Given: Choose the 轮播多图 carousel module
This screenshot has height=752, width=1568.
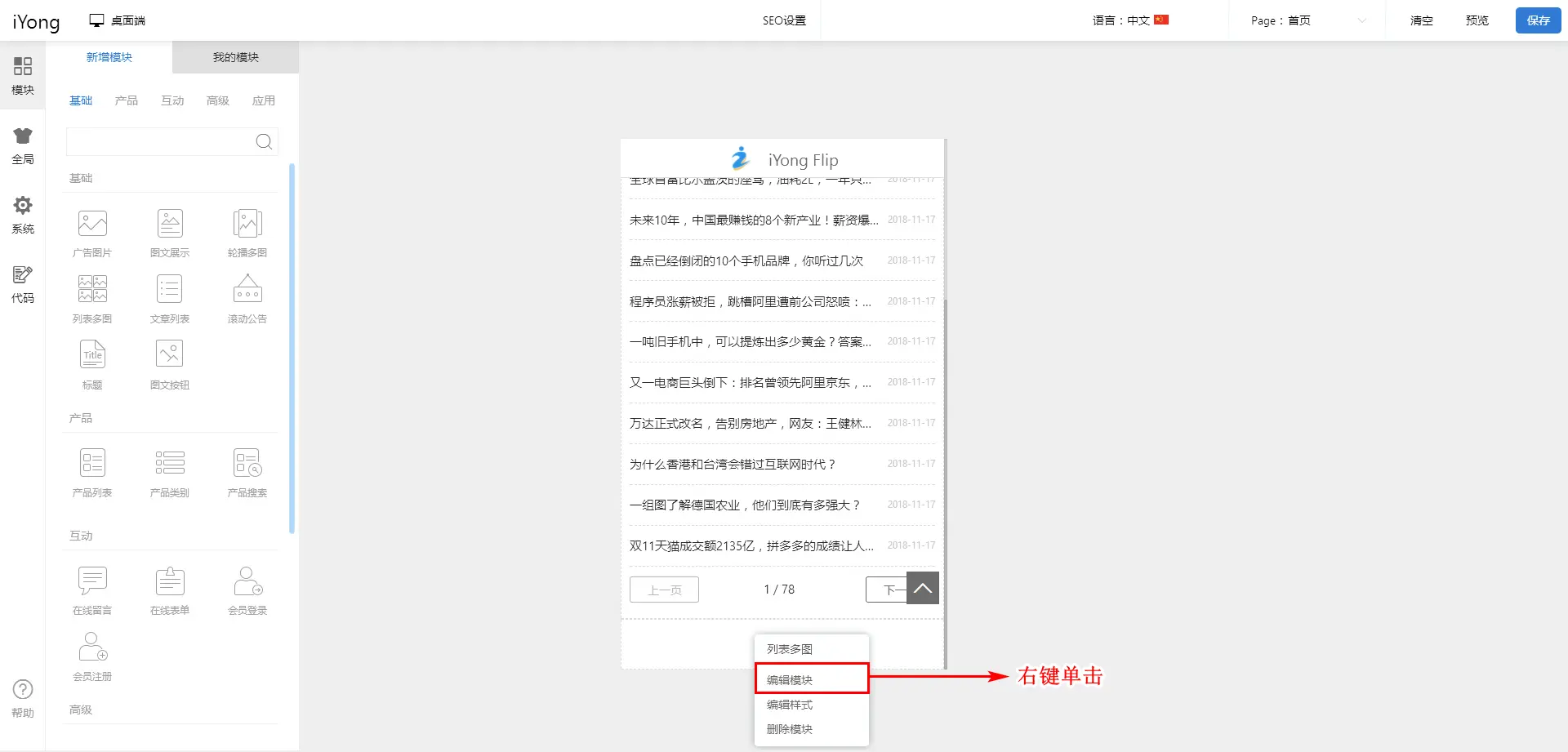Looking at the screenshot, I should [x=247, y=225].
